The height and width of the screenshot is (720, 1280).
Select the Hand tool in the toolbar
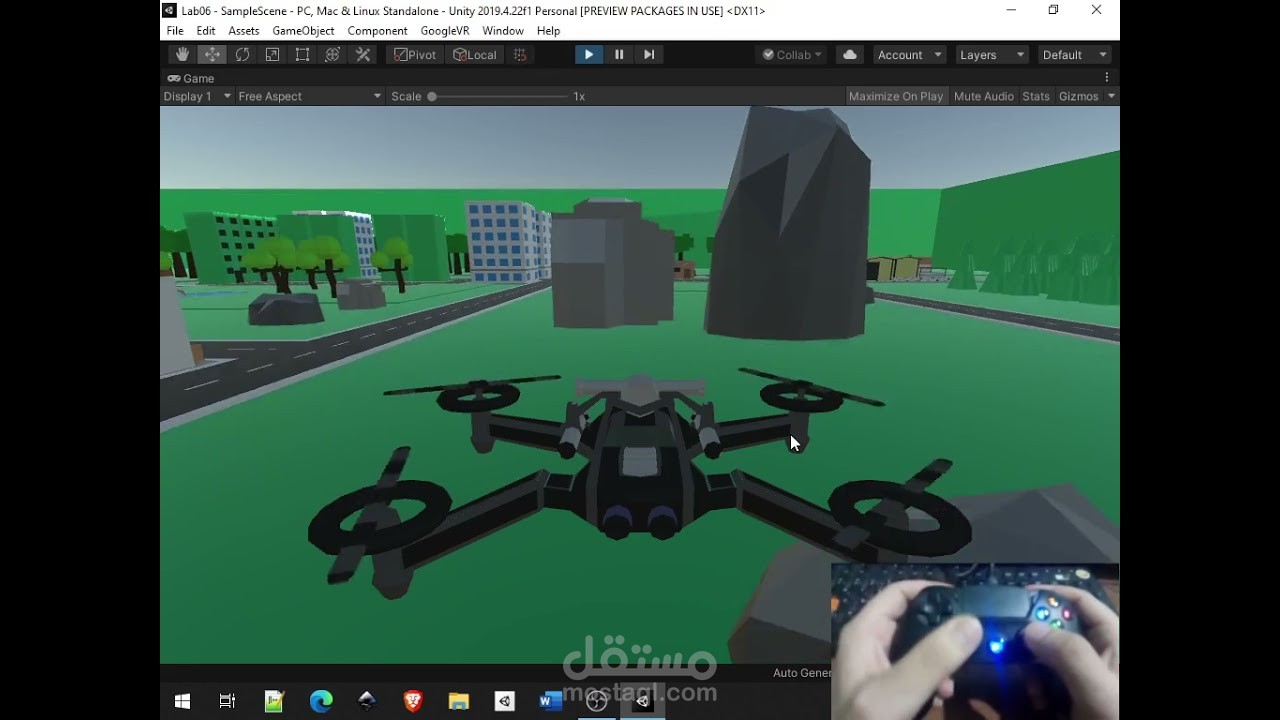pos(182,54)
